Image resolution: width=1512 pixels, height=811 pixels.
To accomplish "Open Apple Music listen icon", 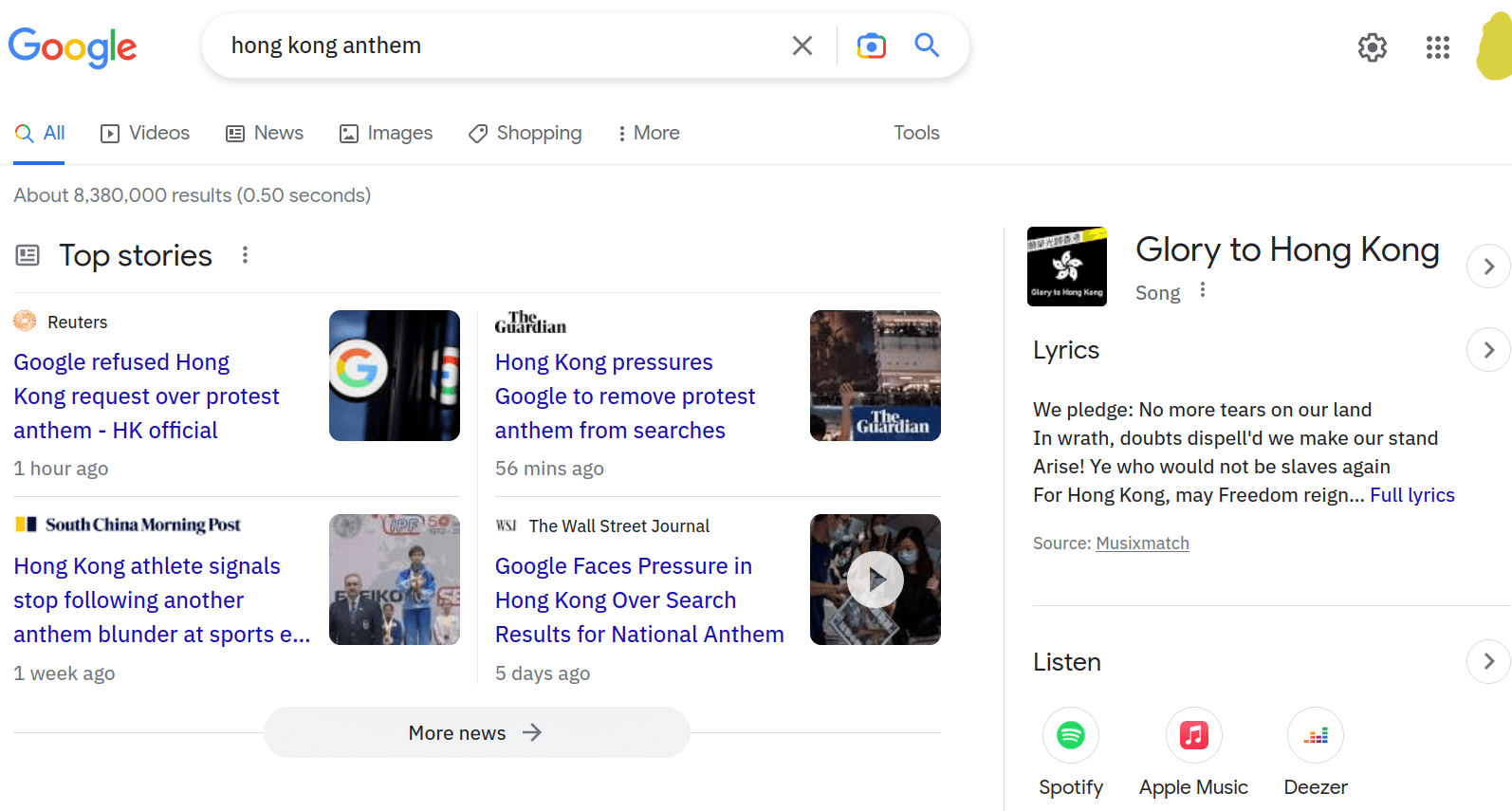I will tap(1193, 735).
